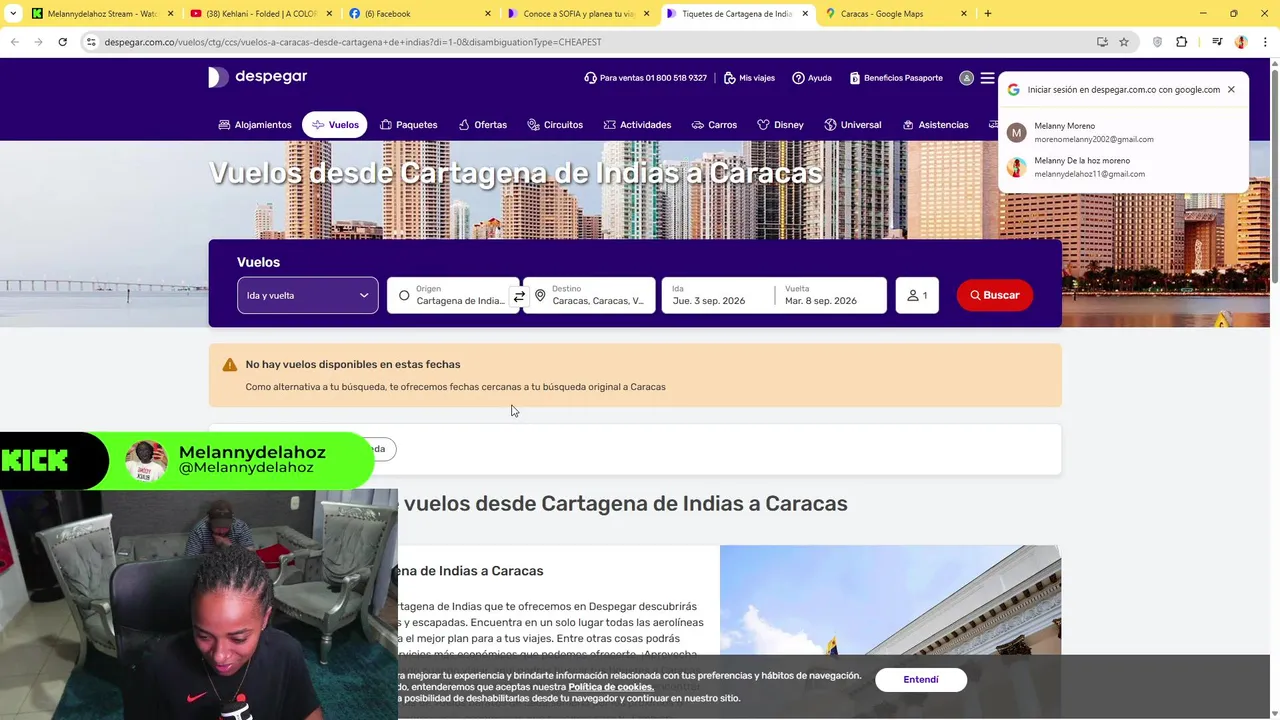Open Ida date Jue. 3 sep. 2026
The height and width of the screenshot is (720, 1280).
pos(717,295)
